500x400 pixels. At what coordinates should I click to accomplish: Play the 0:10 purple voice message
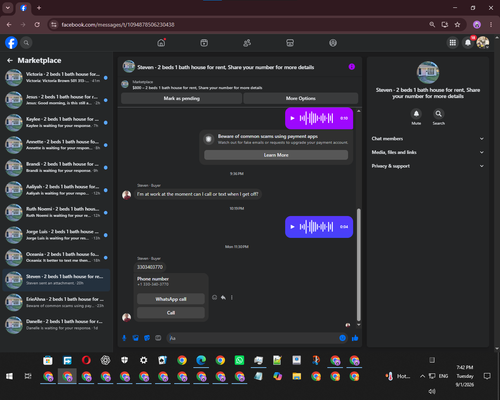[x=292, y=118]
